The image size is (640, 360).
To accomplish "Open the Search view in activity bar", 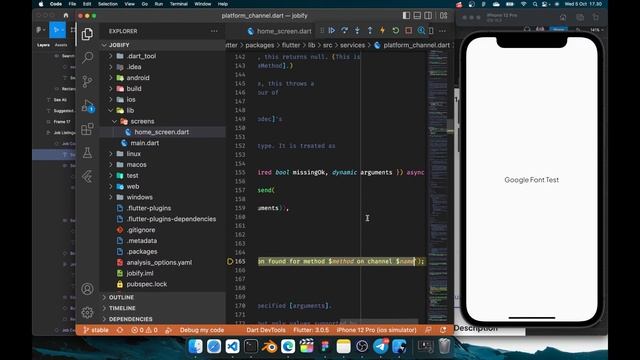I will pyautogui.click(x=87, y=58).
